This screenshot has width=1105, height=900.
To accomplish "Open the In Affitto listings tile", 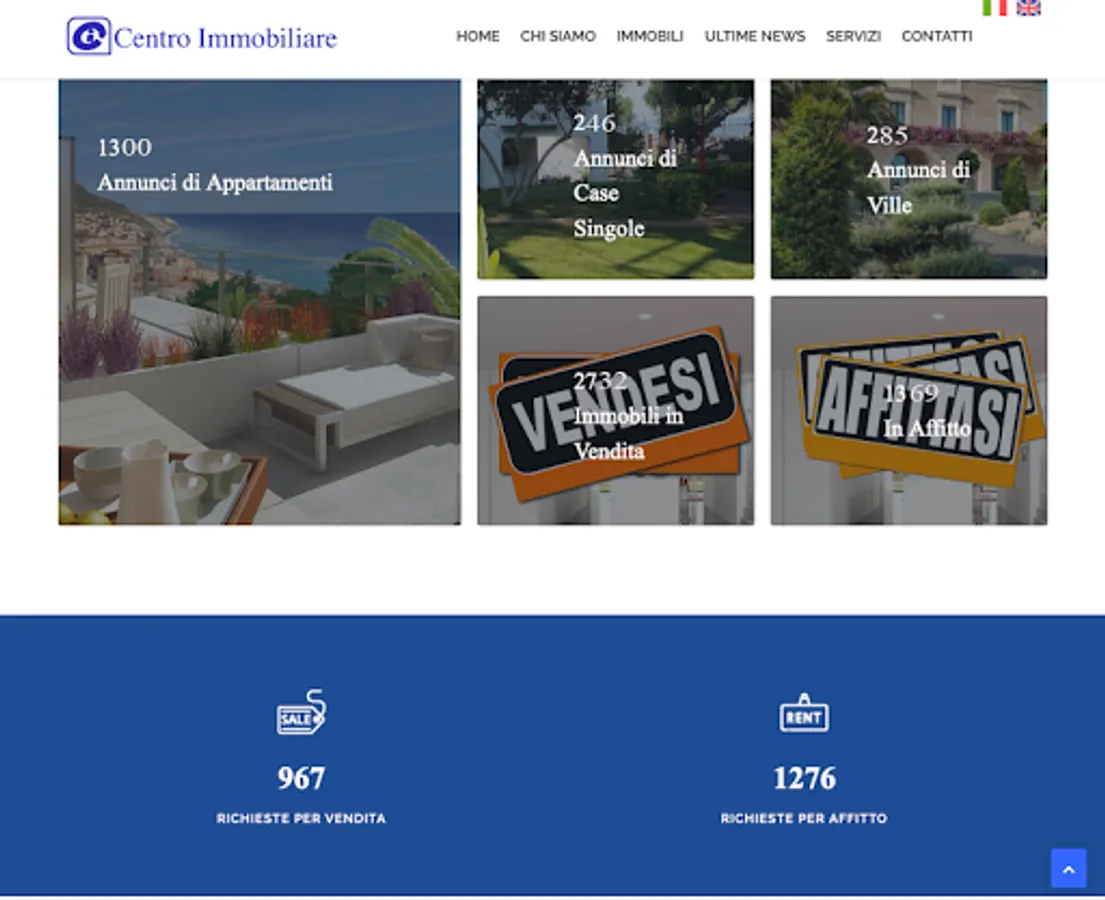I will pyautogui.click(x=908, y=410).
